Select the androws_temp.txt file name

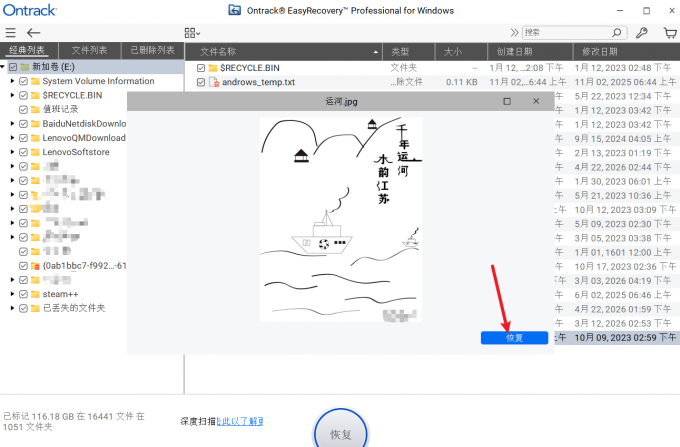pyautogui.click(x=258, y=82)
